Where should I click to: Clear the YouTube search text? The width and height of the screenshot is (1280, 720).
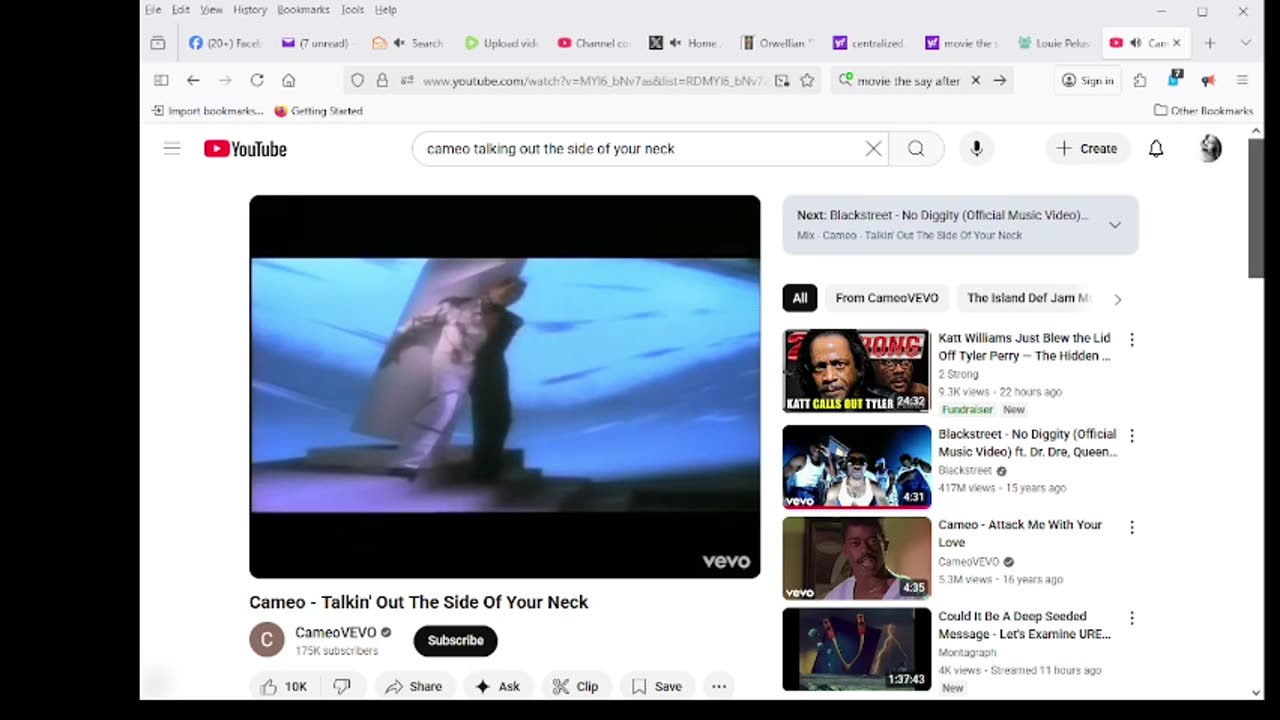coord(873,148)
